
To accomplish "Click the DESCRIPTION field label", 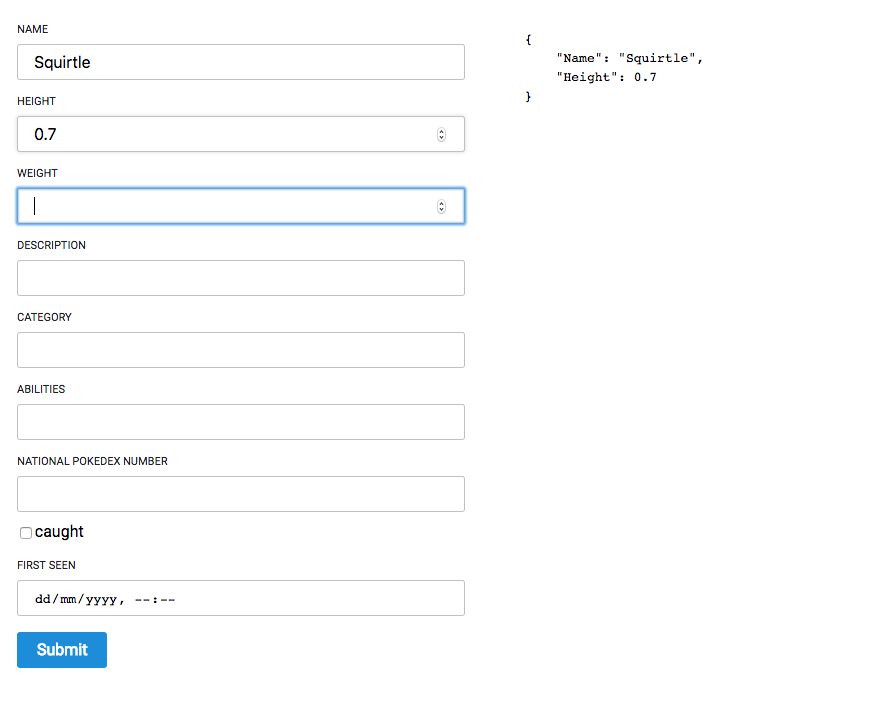I will 52,245.
